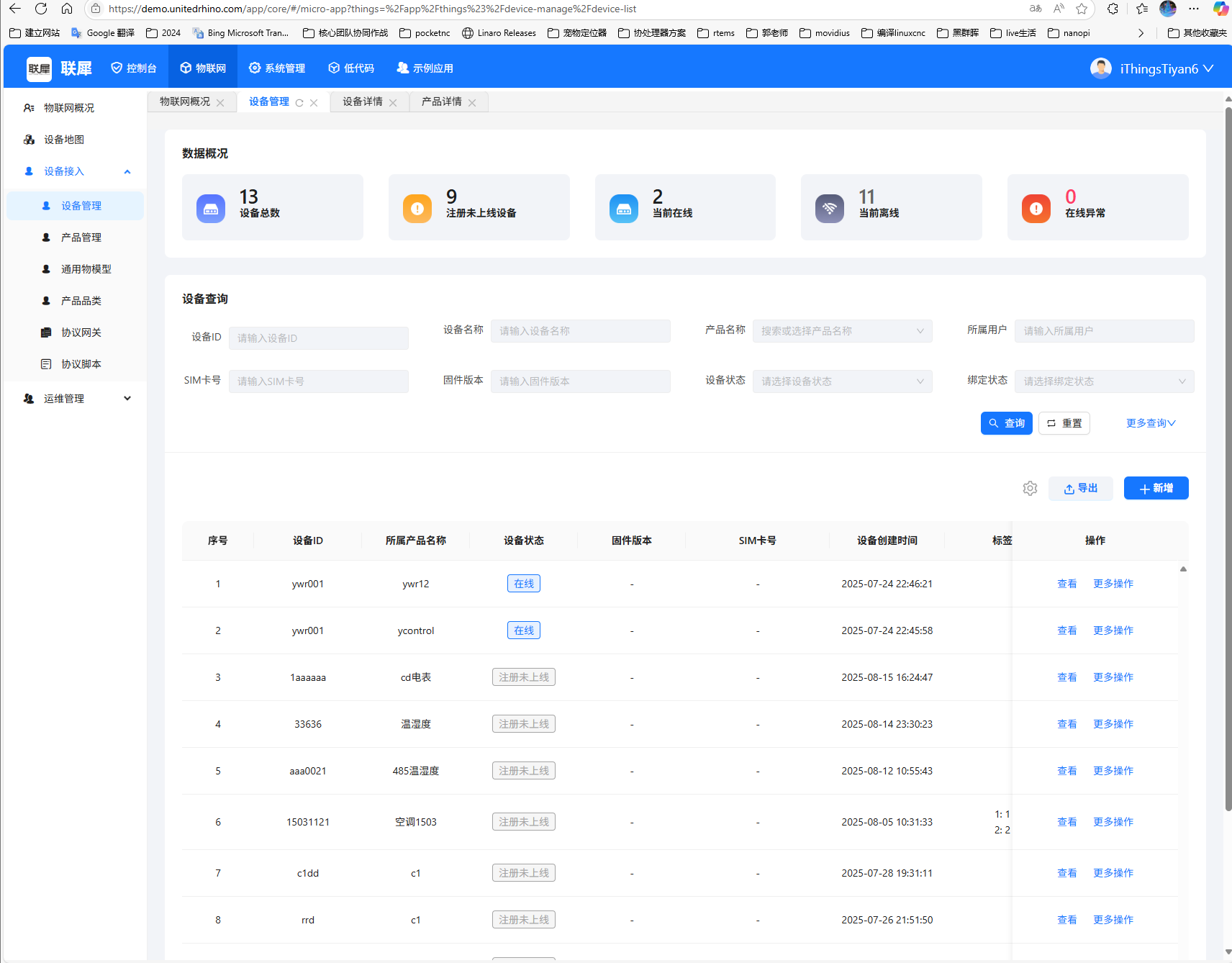The width and height of the screenshot is (1232, 963).
Task: Close the 物联网概况 tab
Action: [x=220, y=103]
